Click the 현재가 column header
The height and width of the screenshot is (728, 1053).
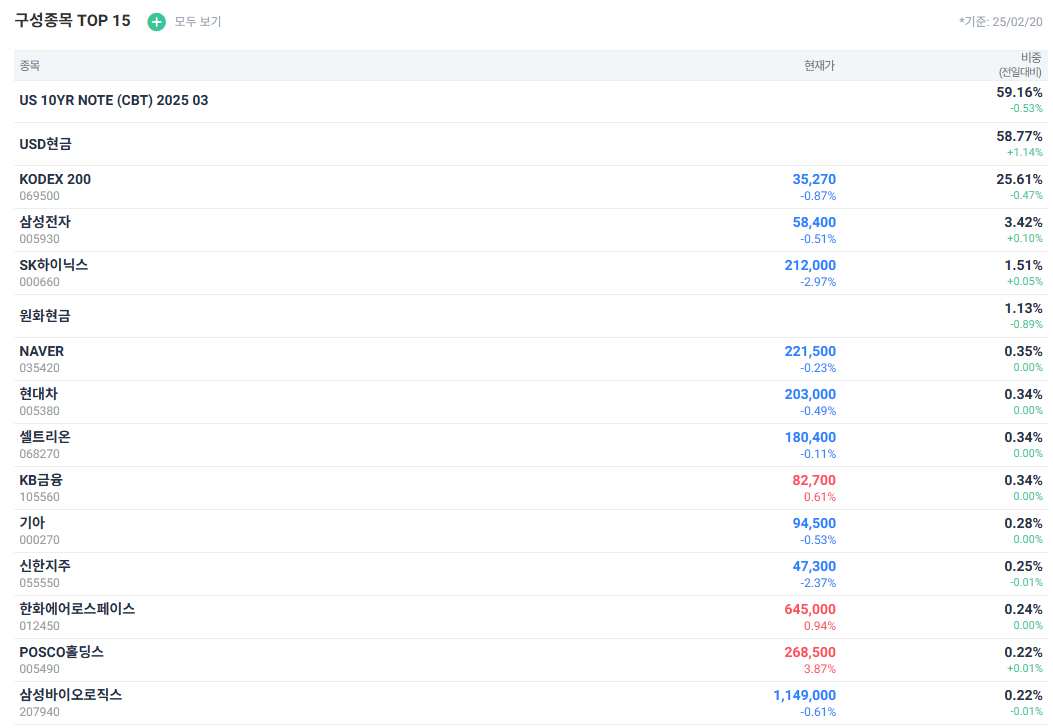819,65
